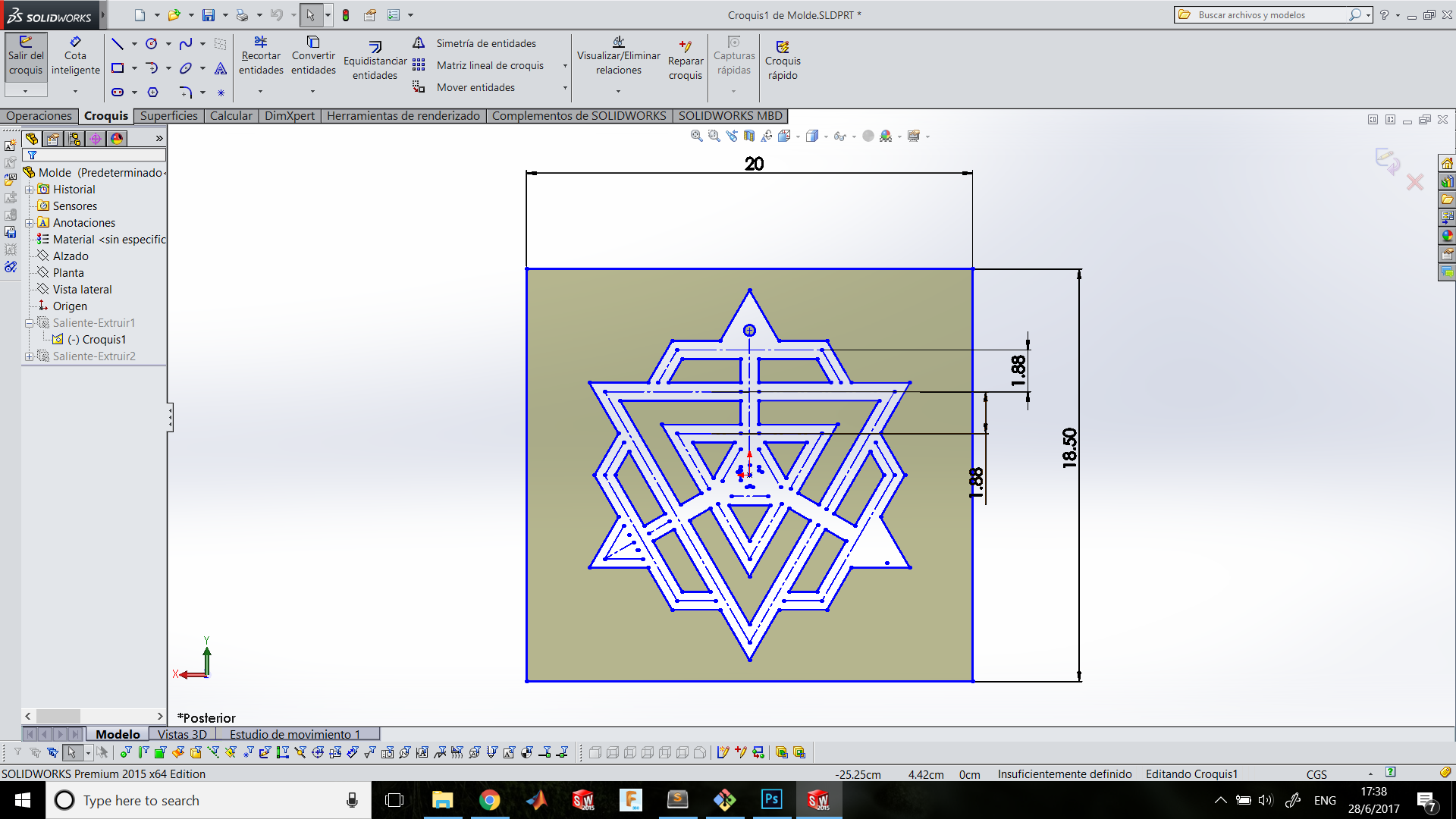Click Simetría de entidades mirror tool
Screen dimensions: 1456x819
475,43
